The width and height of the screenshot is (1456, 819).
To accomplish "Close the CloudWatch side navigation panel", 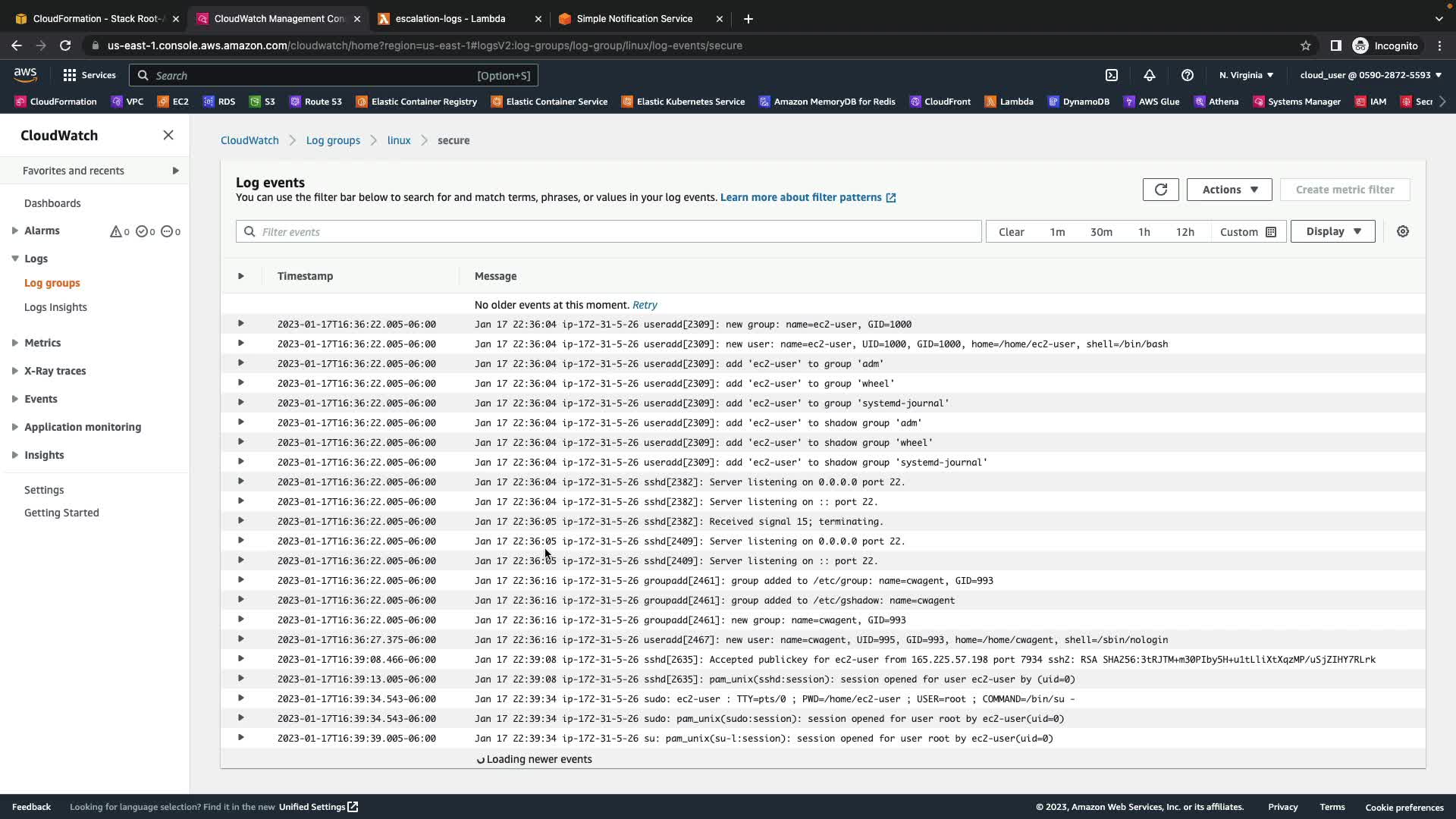I will coord(168,135).
